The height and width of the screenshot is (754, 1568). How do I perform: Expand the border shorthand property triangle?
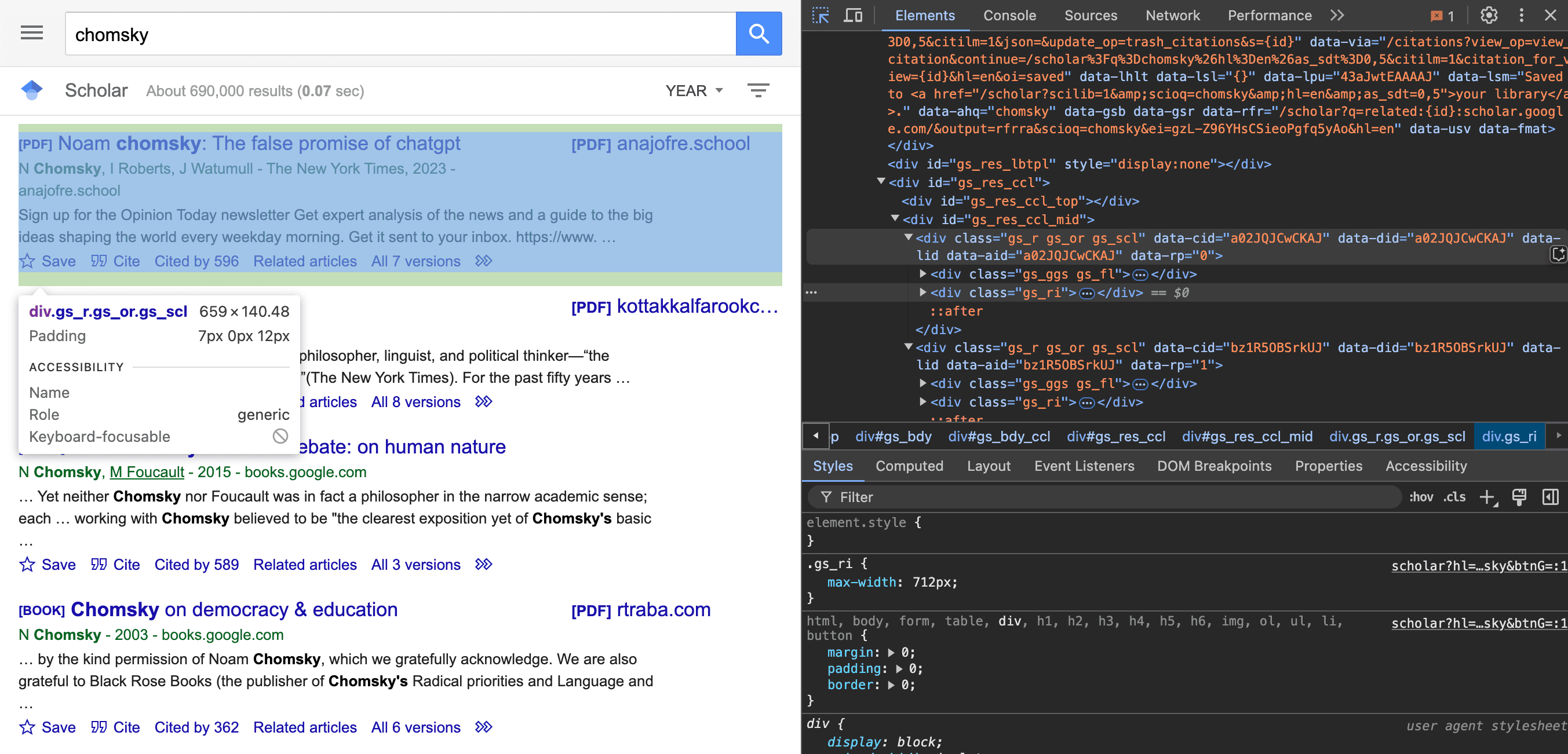click(x=892, y=685)
